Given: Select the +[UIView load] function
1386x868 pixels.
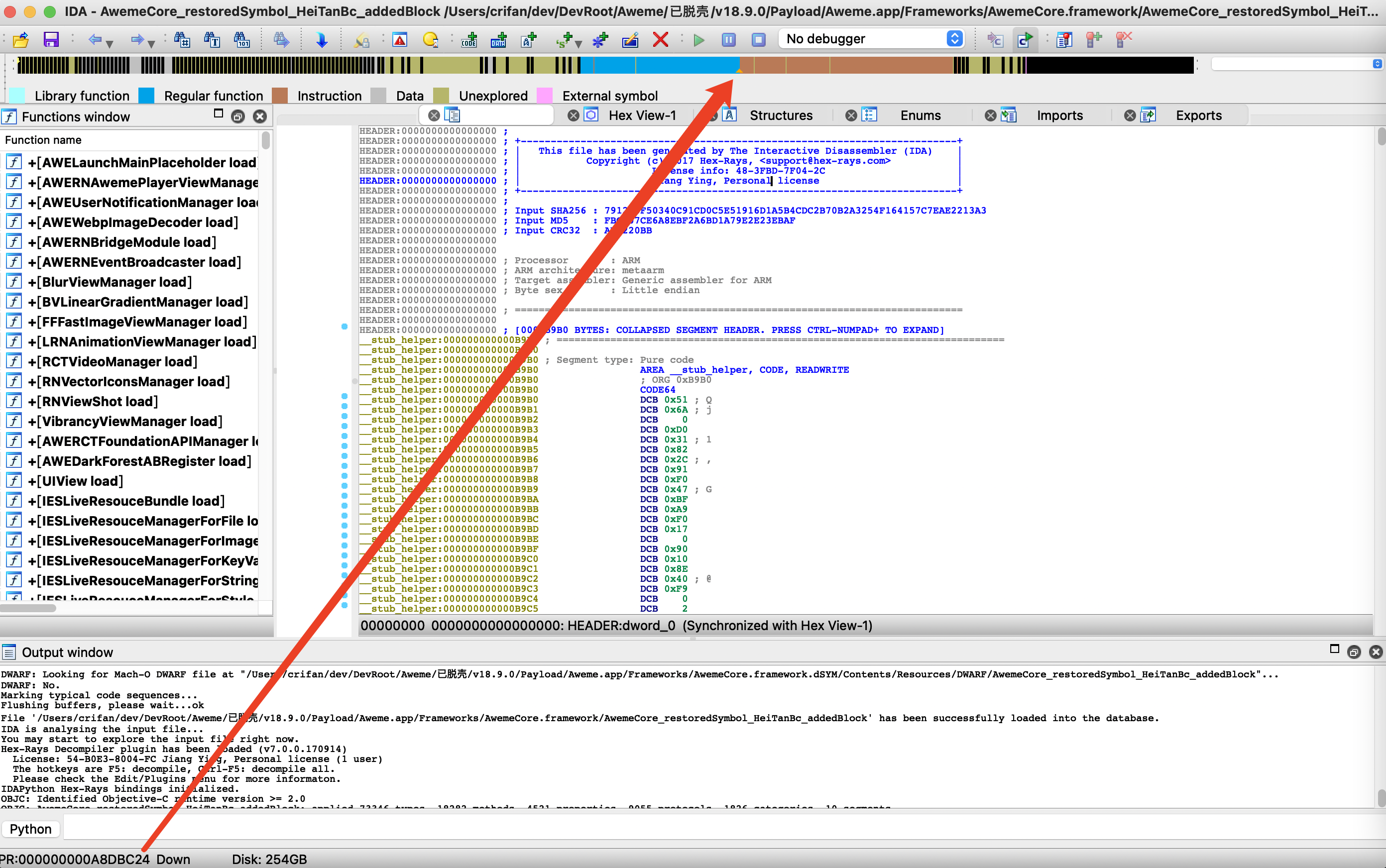Looking at the screenshot, I should (75, 481).
